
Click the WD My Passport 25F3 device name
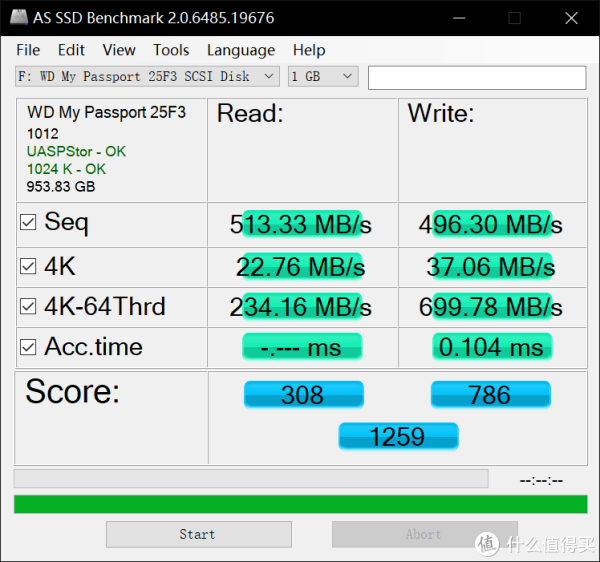click(x=106, y=112)
